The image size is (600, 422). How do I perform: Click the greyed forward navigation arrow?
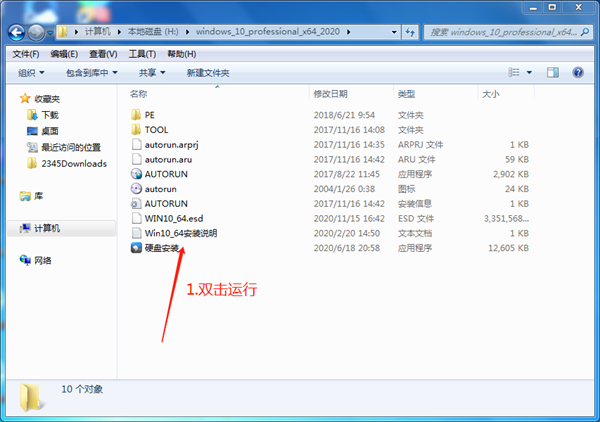[37, 33]
